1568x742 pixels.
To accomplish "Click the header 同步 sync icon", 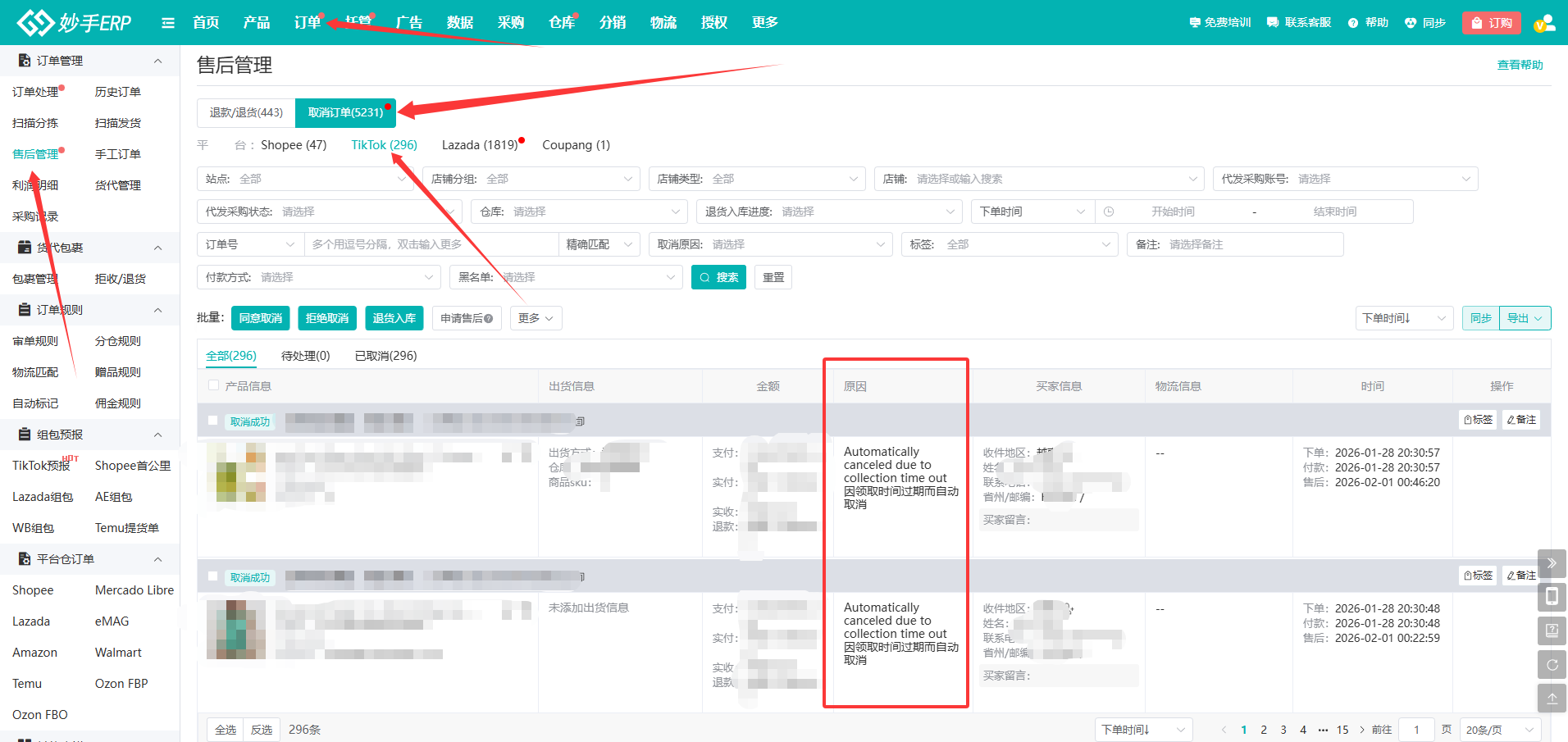I will pyautogui.click(x=1411, y=23).
